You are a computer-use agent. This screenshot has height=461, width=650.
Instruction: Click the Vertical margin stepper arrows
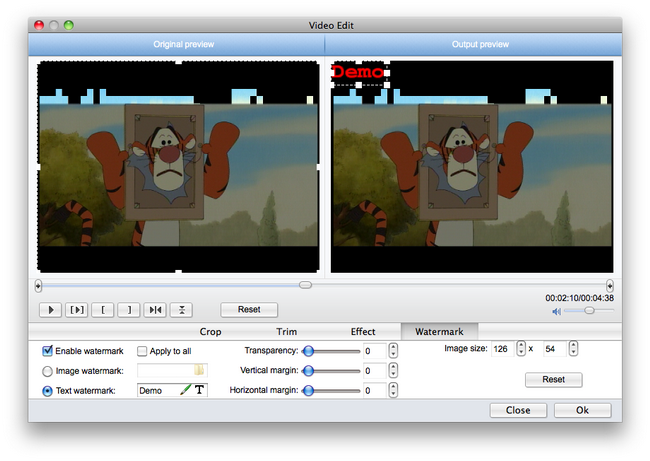393,370
